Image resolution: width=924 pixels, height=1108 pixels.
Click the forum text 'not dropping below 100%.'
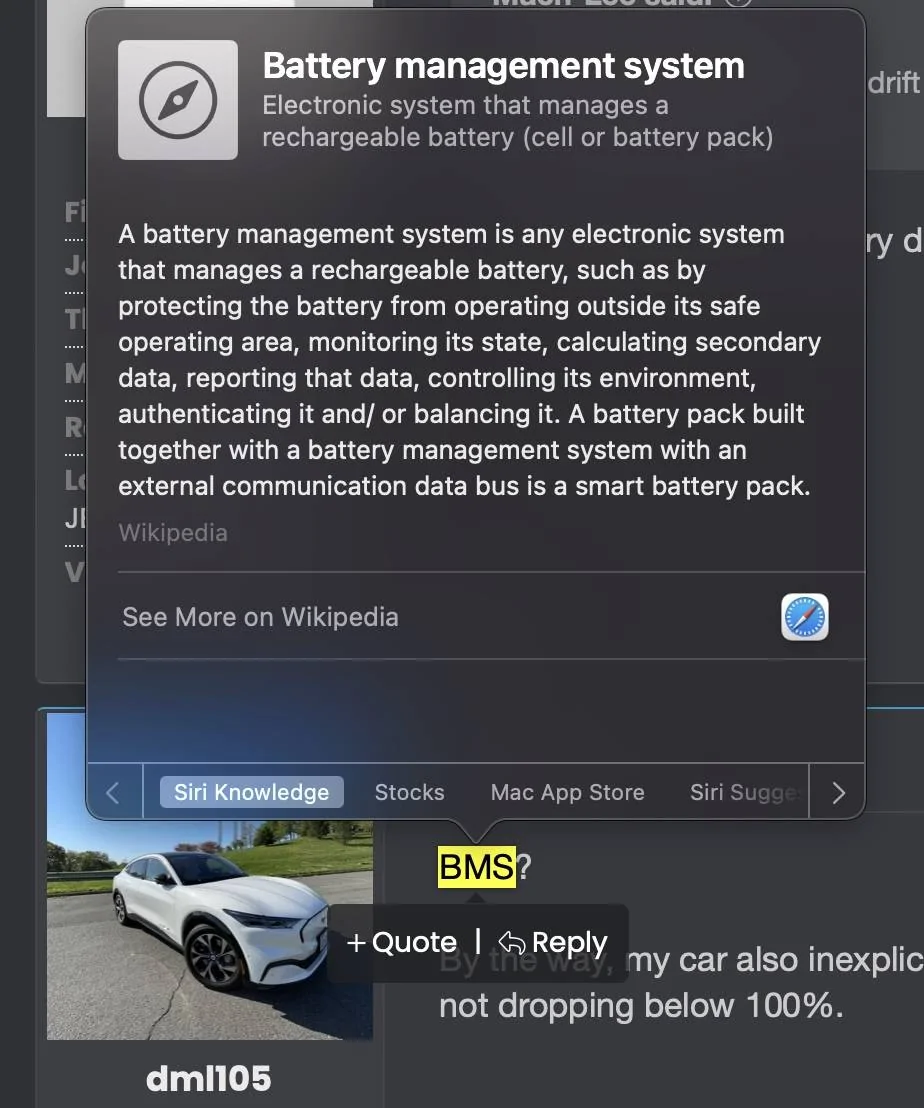click(641, 1006)
